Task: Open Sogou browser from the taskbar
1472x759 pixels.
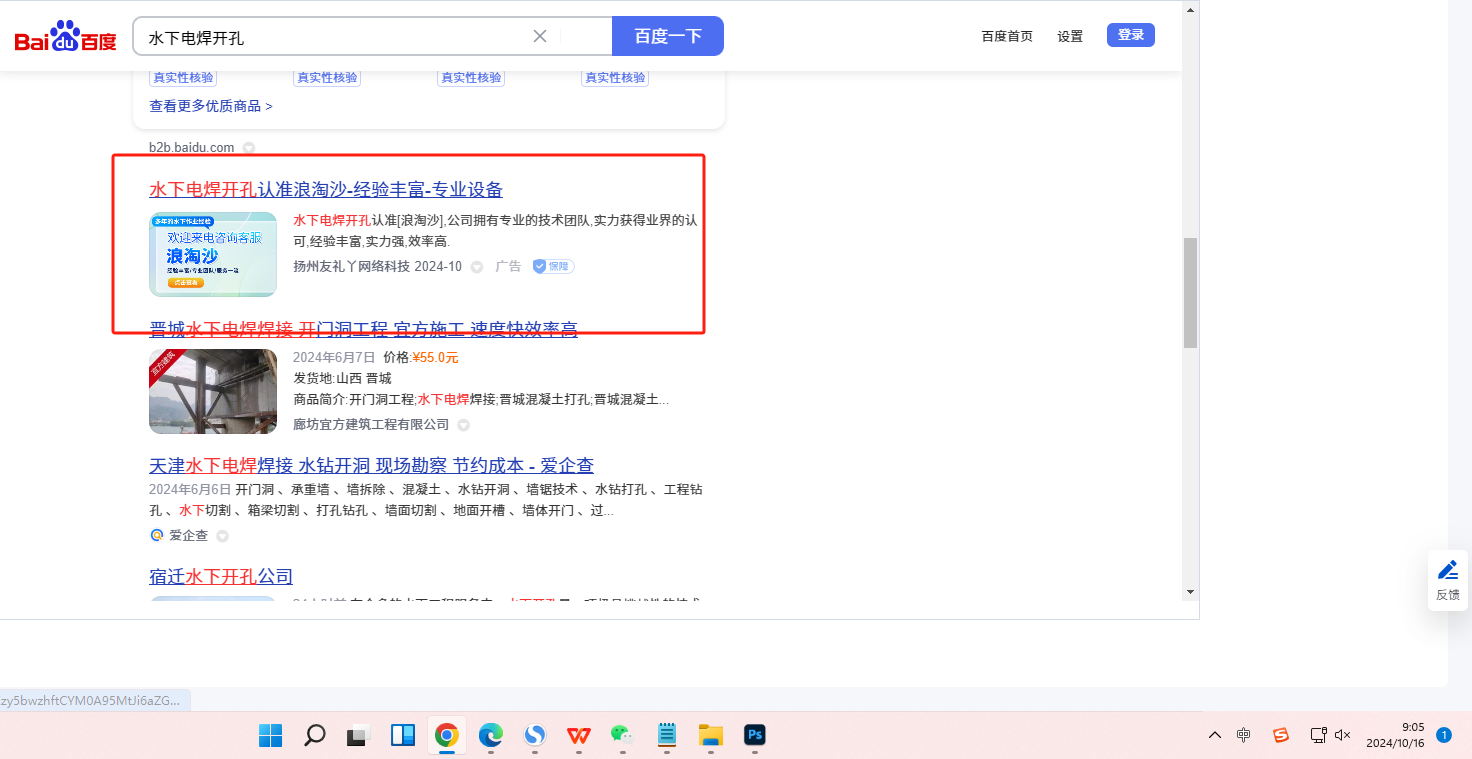Action: click(535, 736)
